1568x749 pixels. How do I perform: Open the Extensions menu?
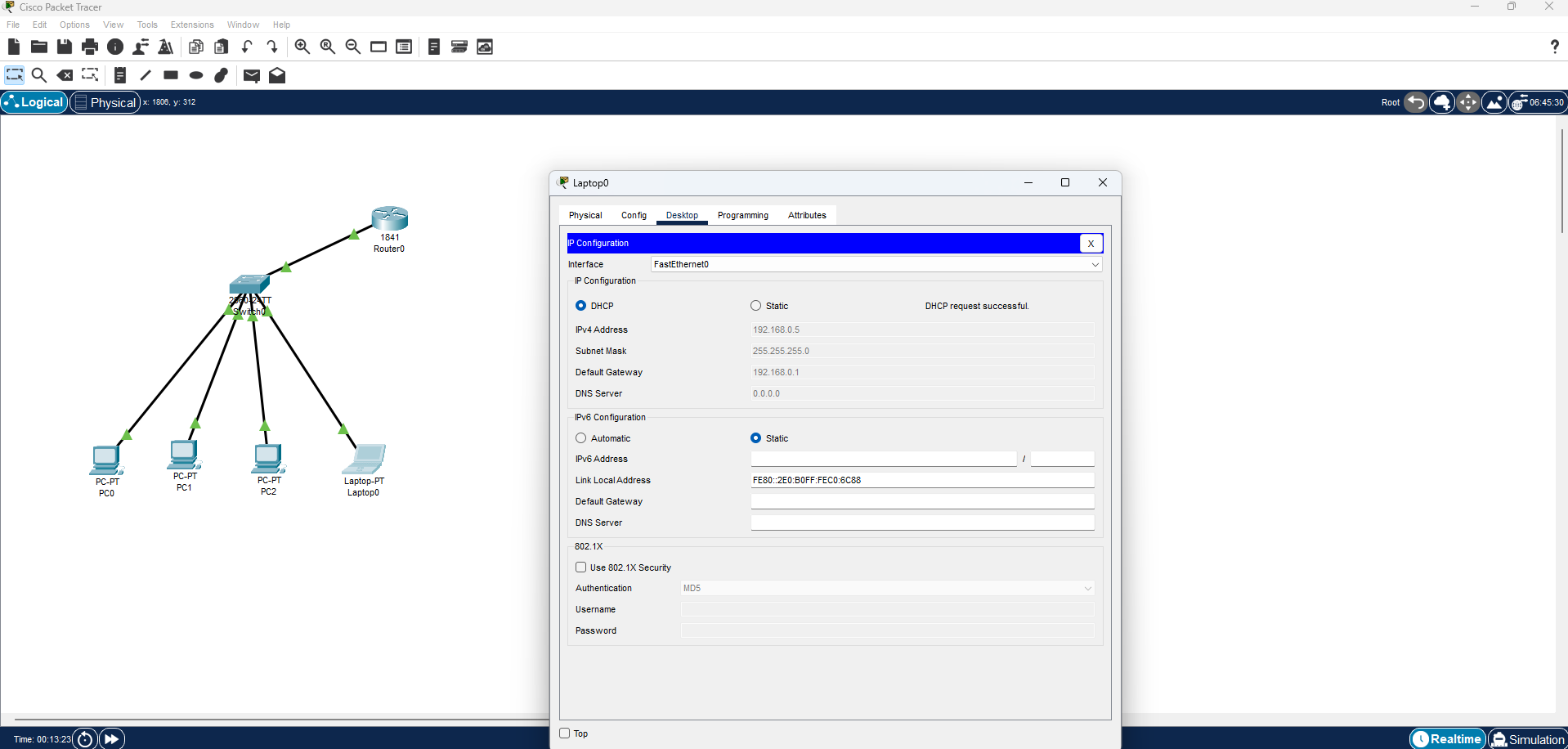(192, 25)
